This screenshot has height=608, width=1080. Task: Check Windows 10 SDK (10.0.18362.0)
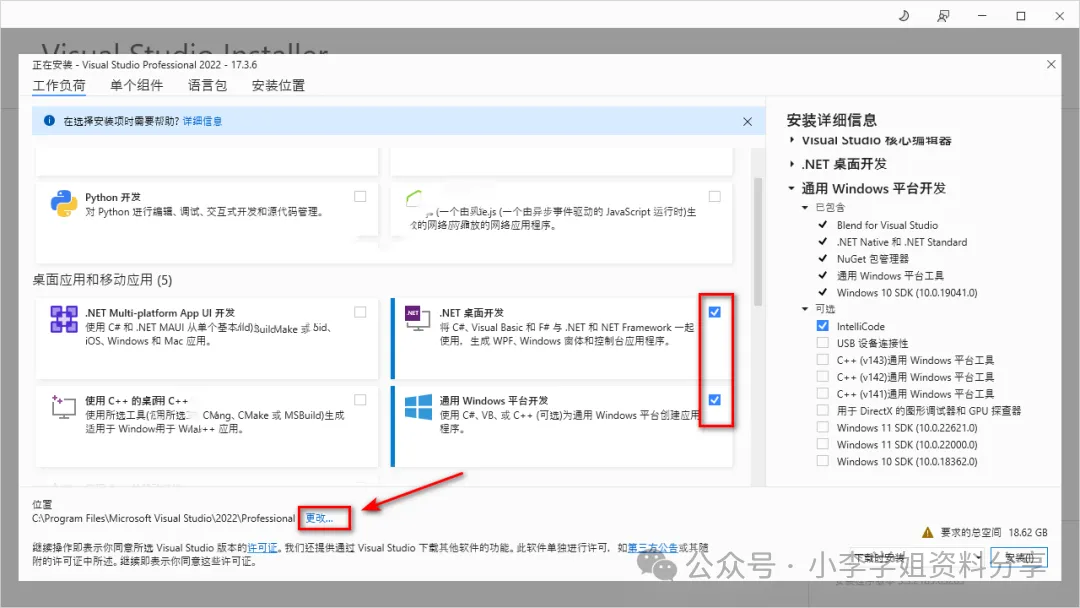click(822, 461)
